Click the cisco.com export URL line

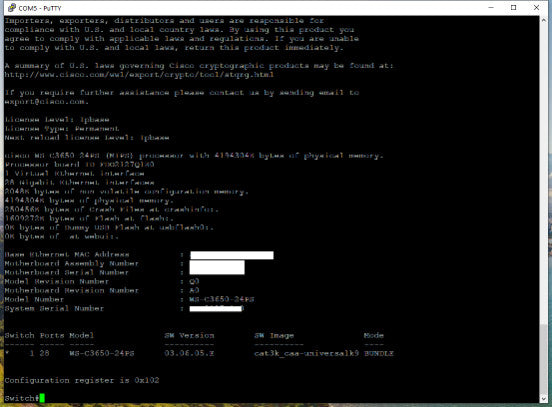pyautogui.click(x=139, y=75)
